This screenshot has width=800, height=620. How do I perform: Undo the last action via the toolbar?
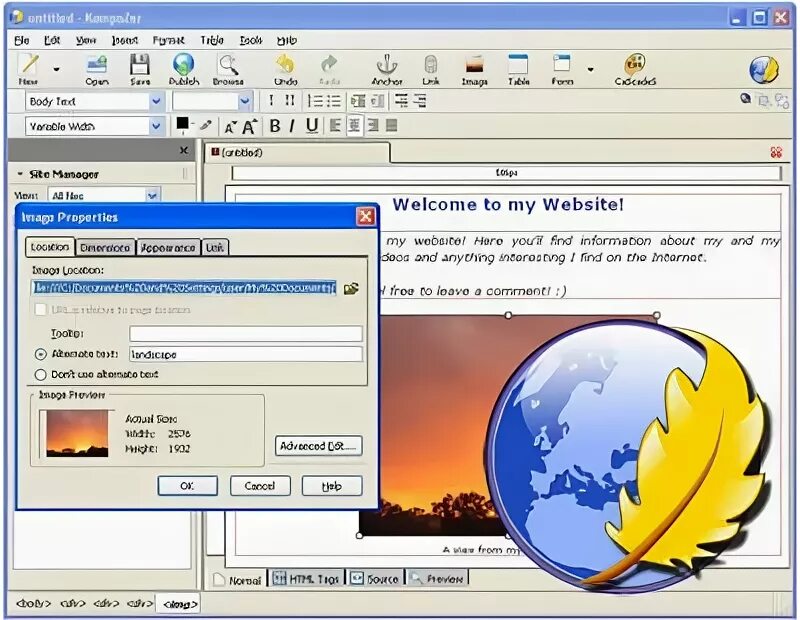pyautogui.click(x=285, y=68)
